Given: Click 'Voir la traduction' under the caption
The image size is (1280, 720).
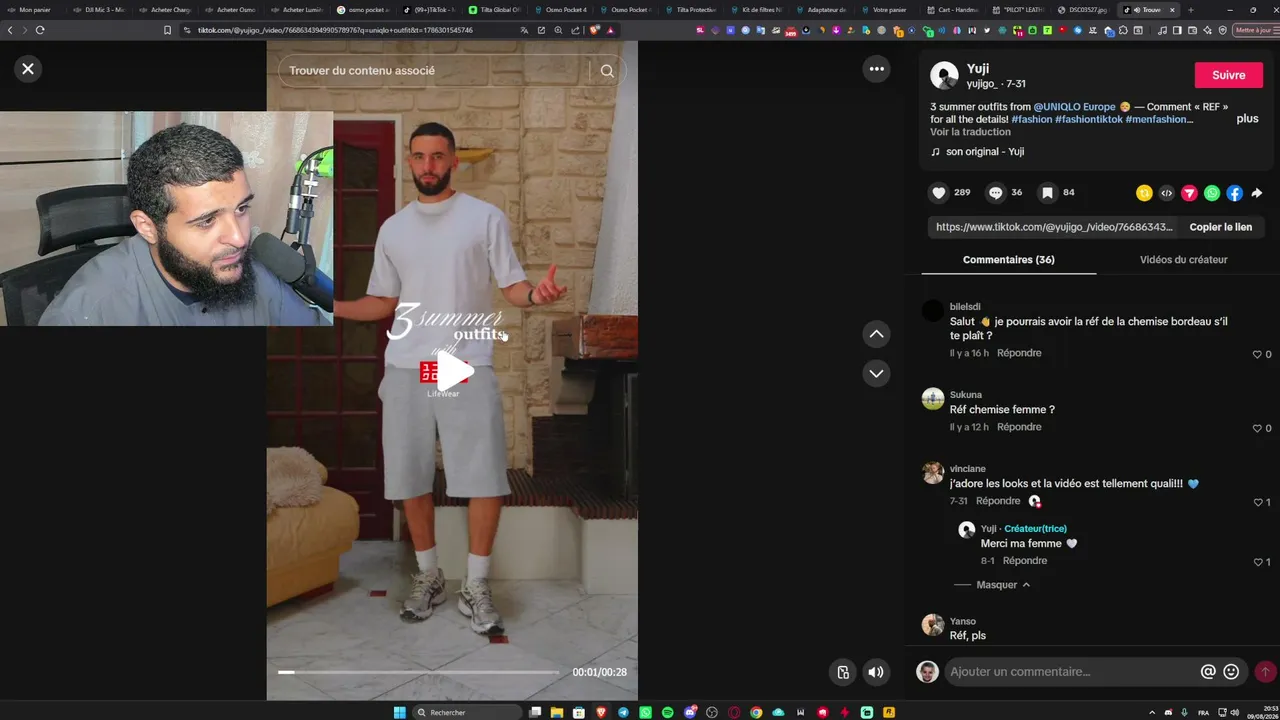Looking at the screenshot, I should (x=970, y=132).
